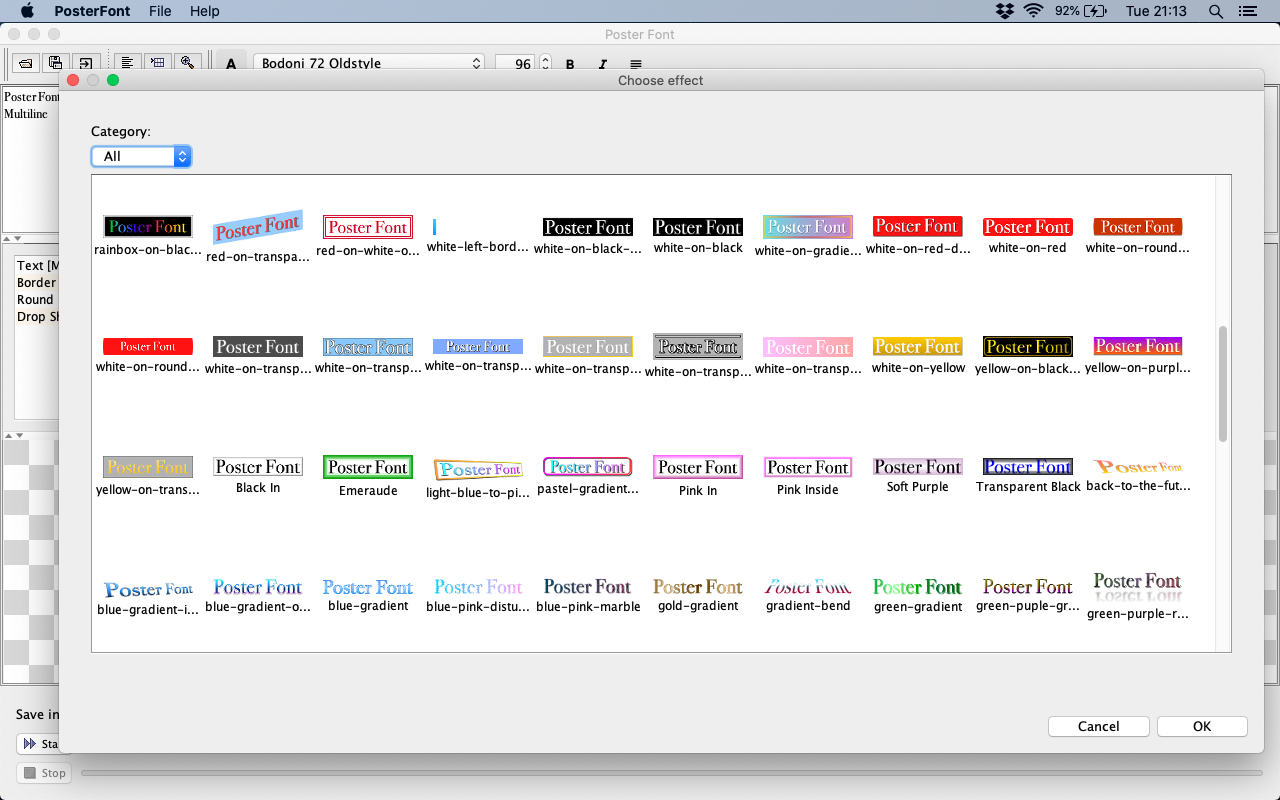This screenshot has height=800, width=1280.
Task: Click the Export arrow icon in PosterFont toolbar
Action: pyautogui.click(x=87, y=63)
